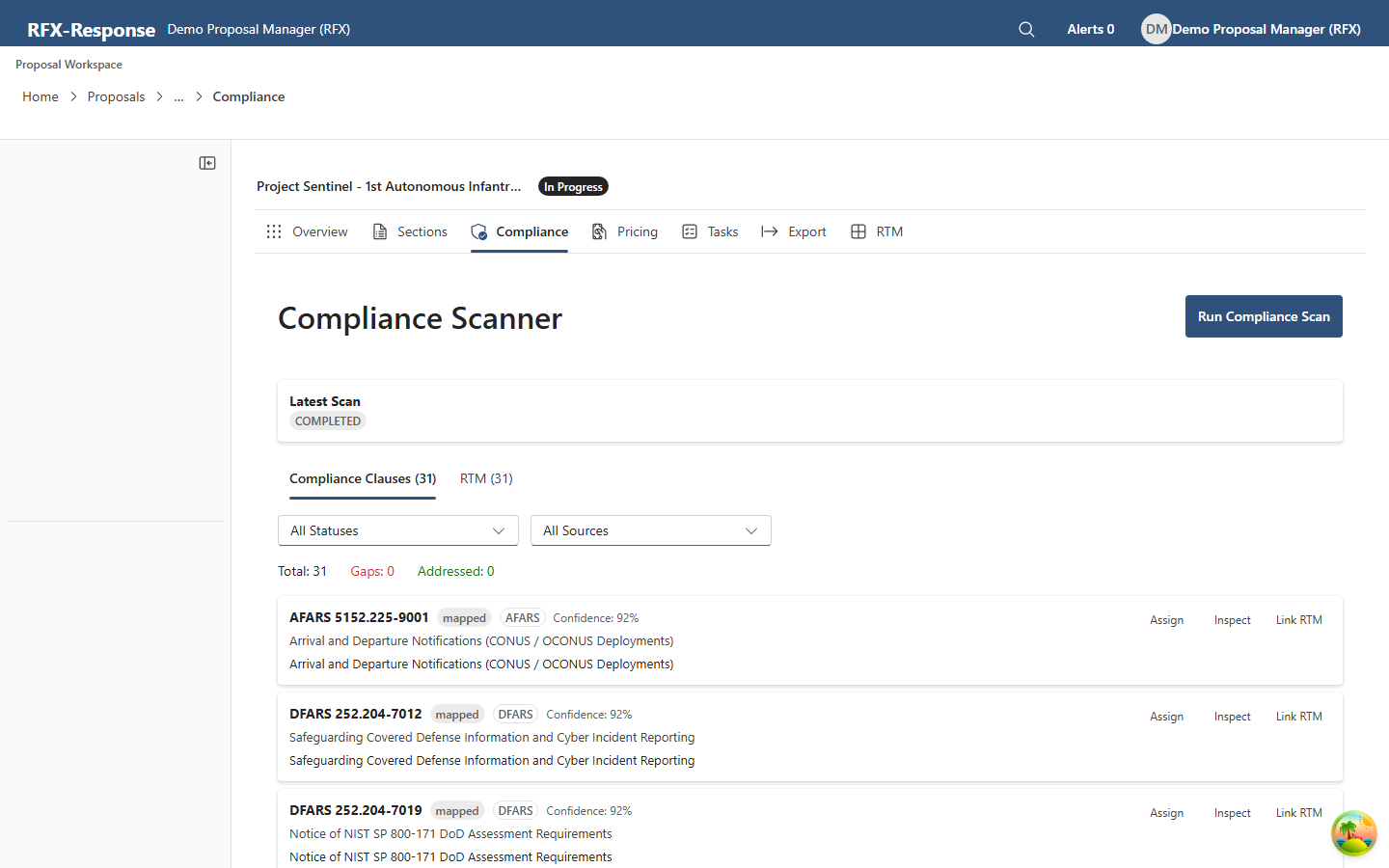The image size is (1389, 868).
Task: Click the Compliance breadcrumb
Action: point(249,96)
